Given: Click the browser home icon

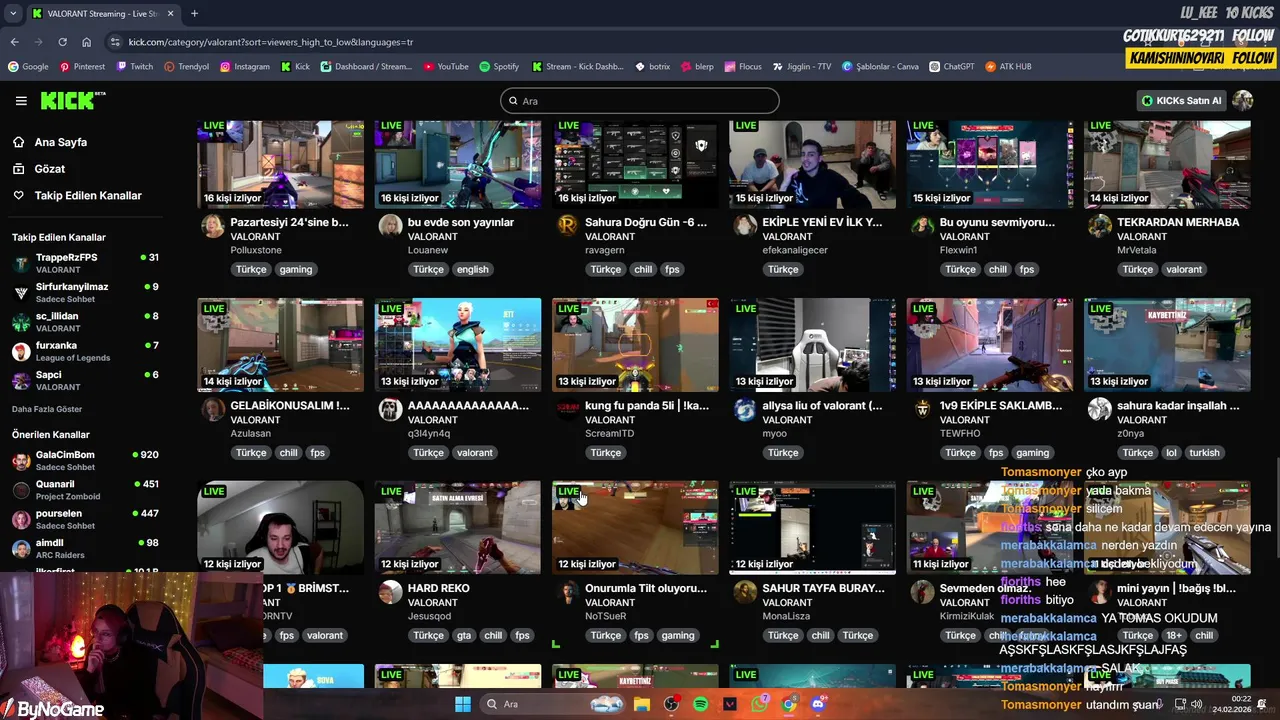Looking at the screenshot, I should click(x=87, y=42).
